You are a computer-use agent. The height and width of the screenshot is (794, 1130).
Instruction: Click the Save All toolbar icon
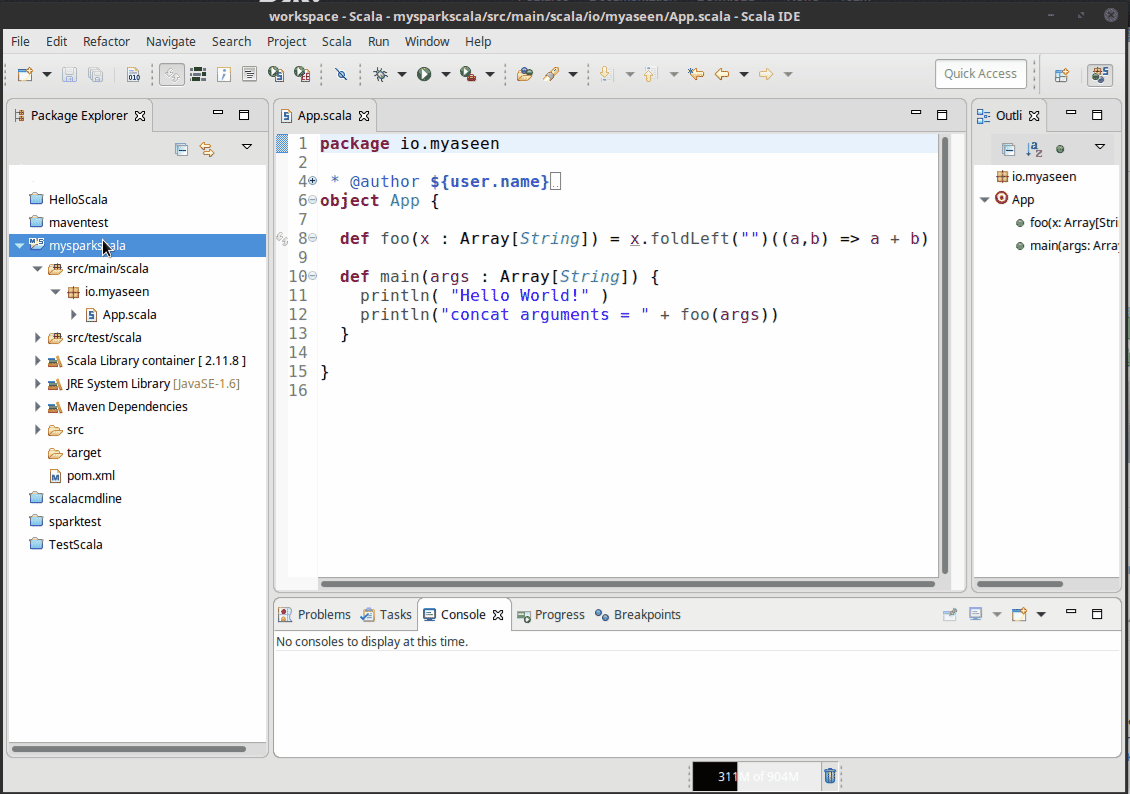click(95, 74)
